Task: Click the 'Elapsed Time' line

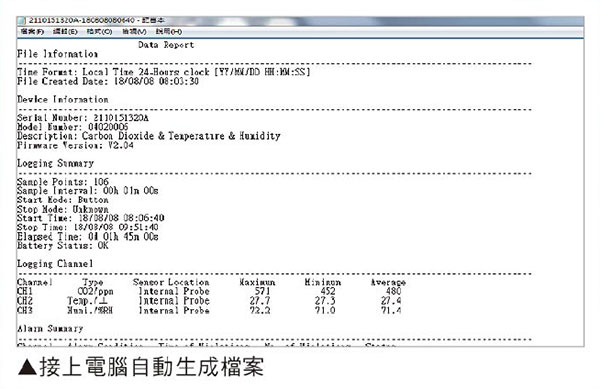Action: pos(88,236)
